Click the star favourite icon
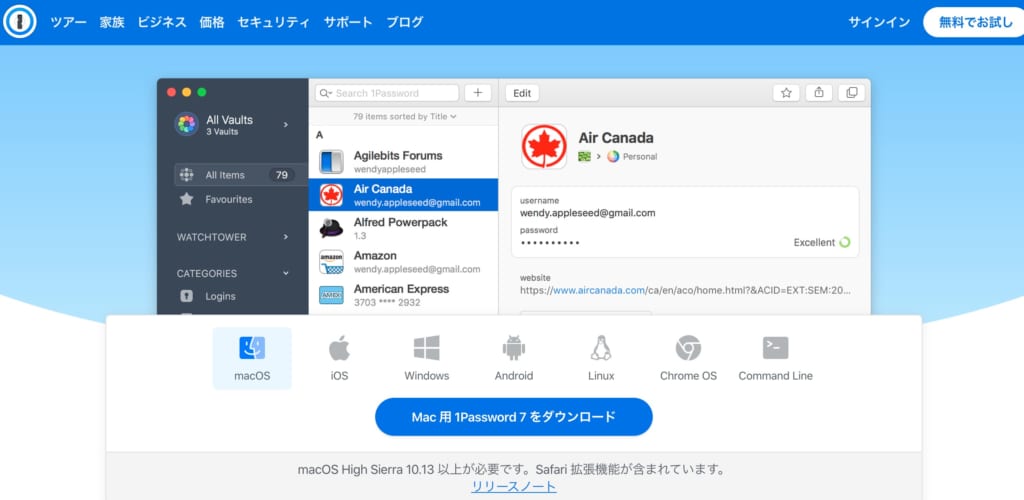1024x500 pixels. tap(786, 93)
